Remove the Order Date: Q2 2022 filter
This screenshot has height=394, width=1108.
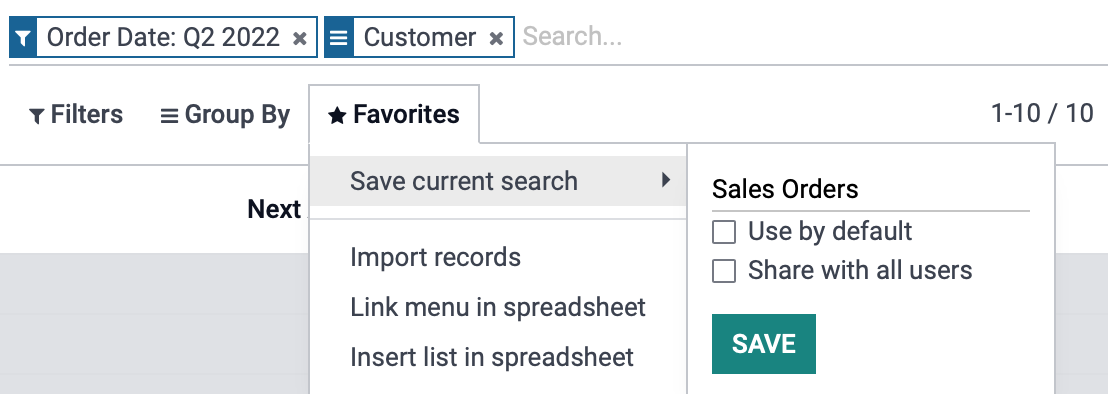(x=300, y=37)
